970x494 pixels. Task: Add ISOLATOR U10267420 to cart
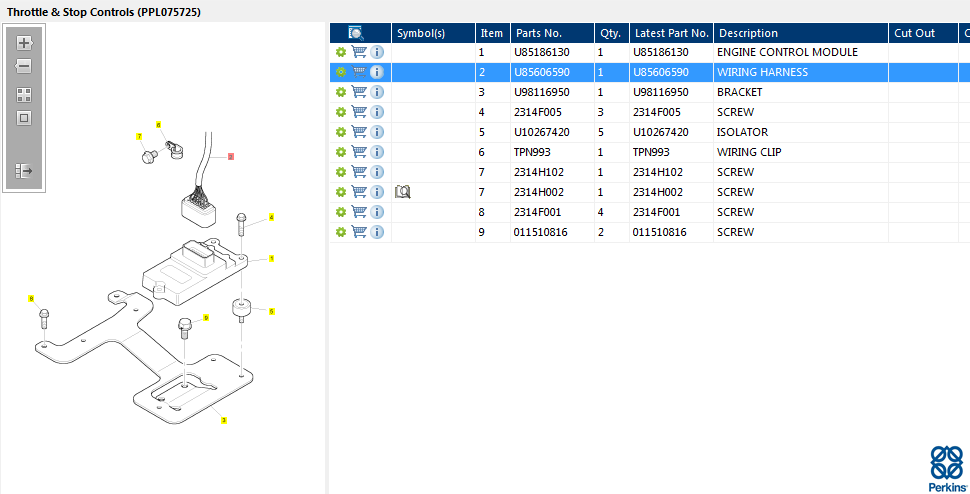[359, 132]
